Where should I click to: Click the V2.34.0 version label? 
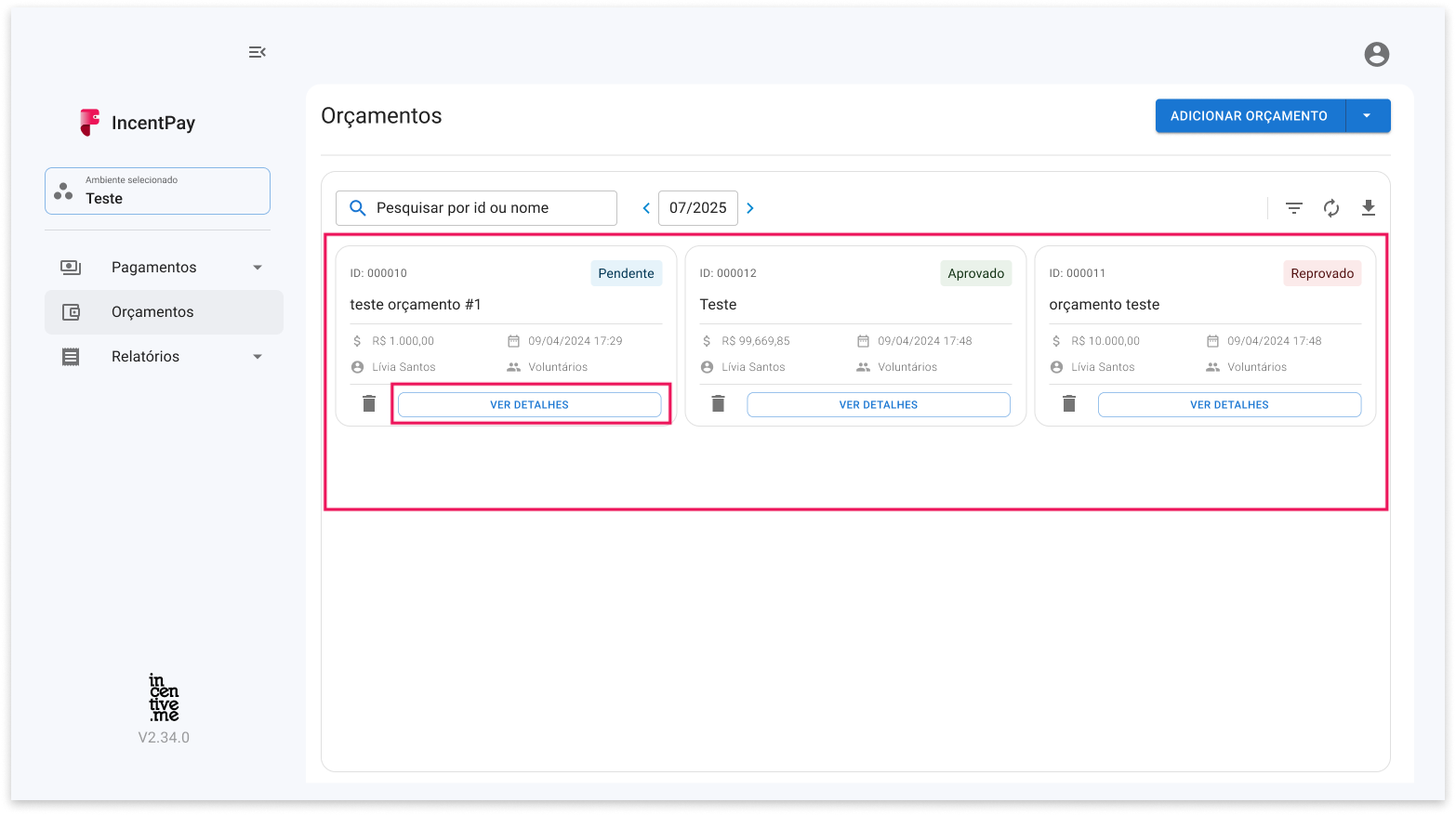(x=164, y=738)
